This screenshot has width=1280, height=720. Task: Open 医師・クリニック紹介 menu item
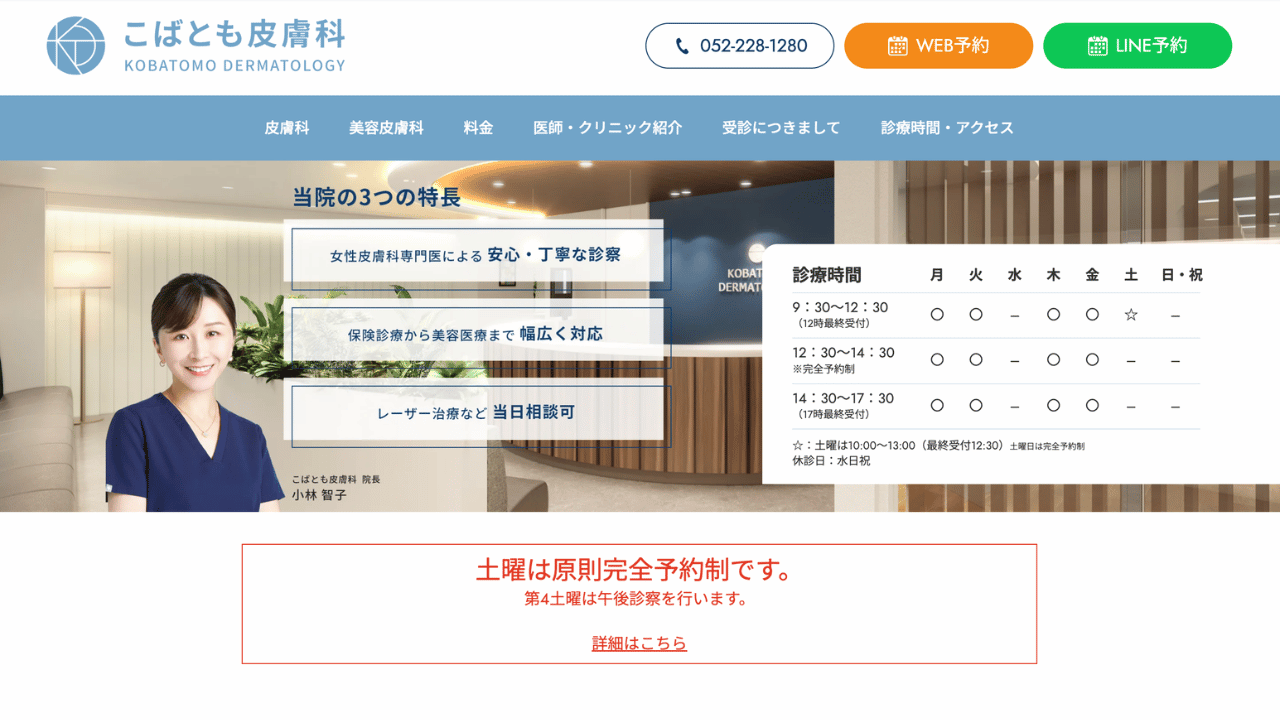click(x=608, y=128)
